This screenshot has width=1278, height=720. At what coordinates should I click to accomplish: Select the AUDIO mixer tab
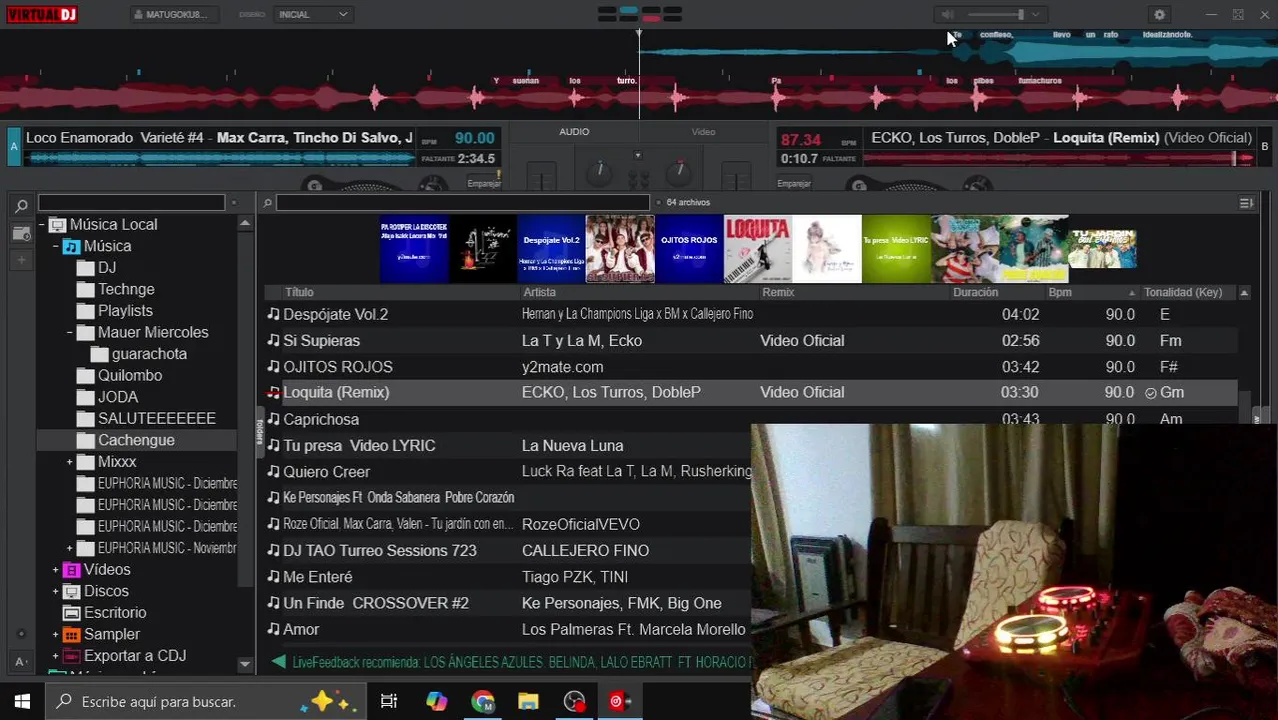pyautogui.click(x=574, y=132)
